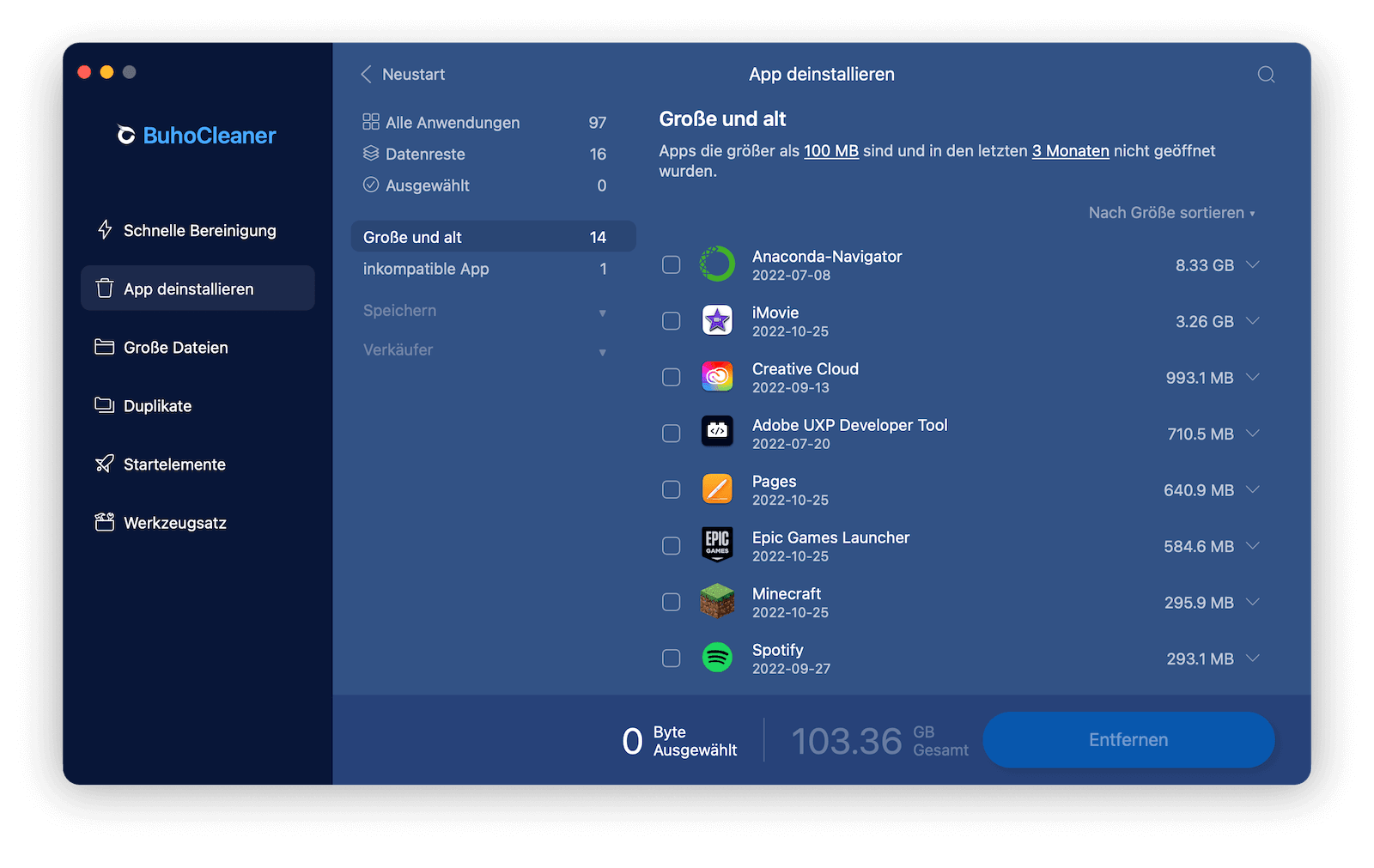Click the BuhoCleaner logo icon
This screenshot has width=1374, height=868.
pyautogui.click(x=126, y=136)
